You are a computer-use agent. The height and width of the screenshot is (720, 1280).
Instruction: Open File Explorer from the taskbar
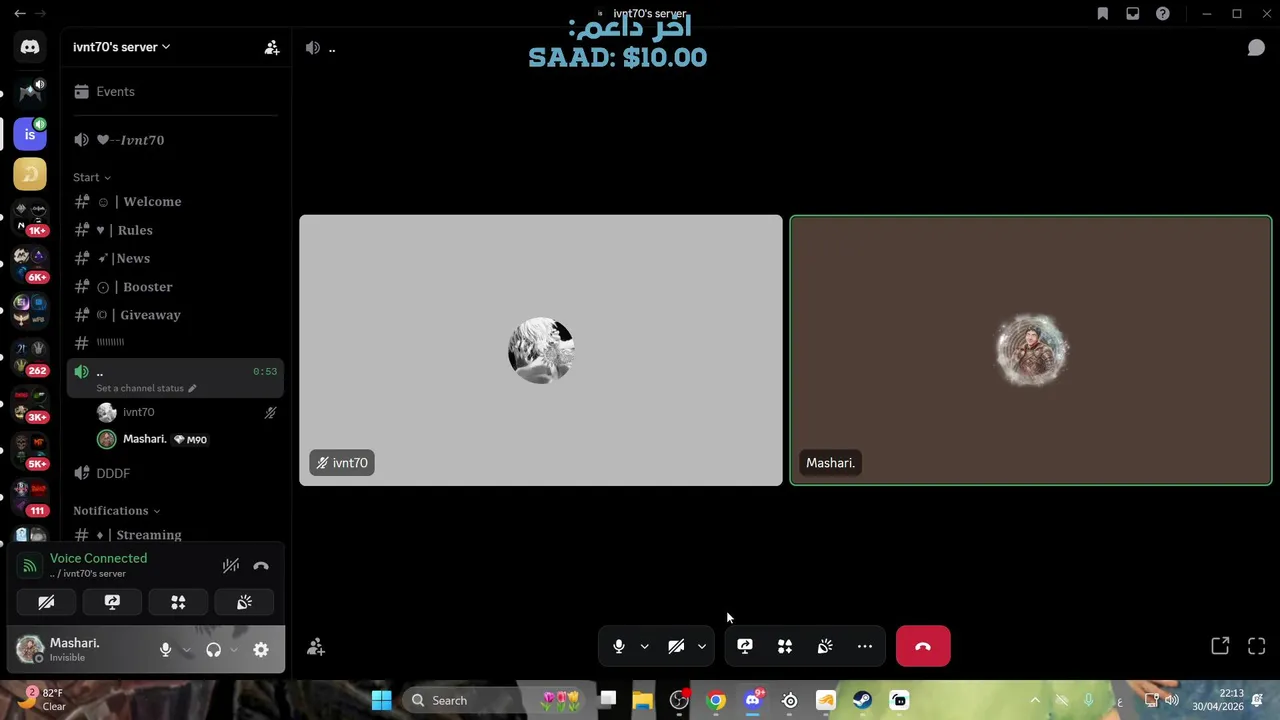pos(643,700)
